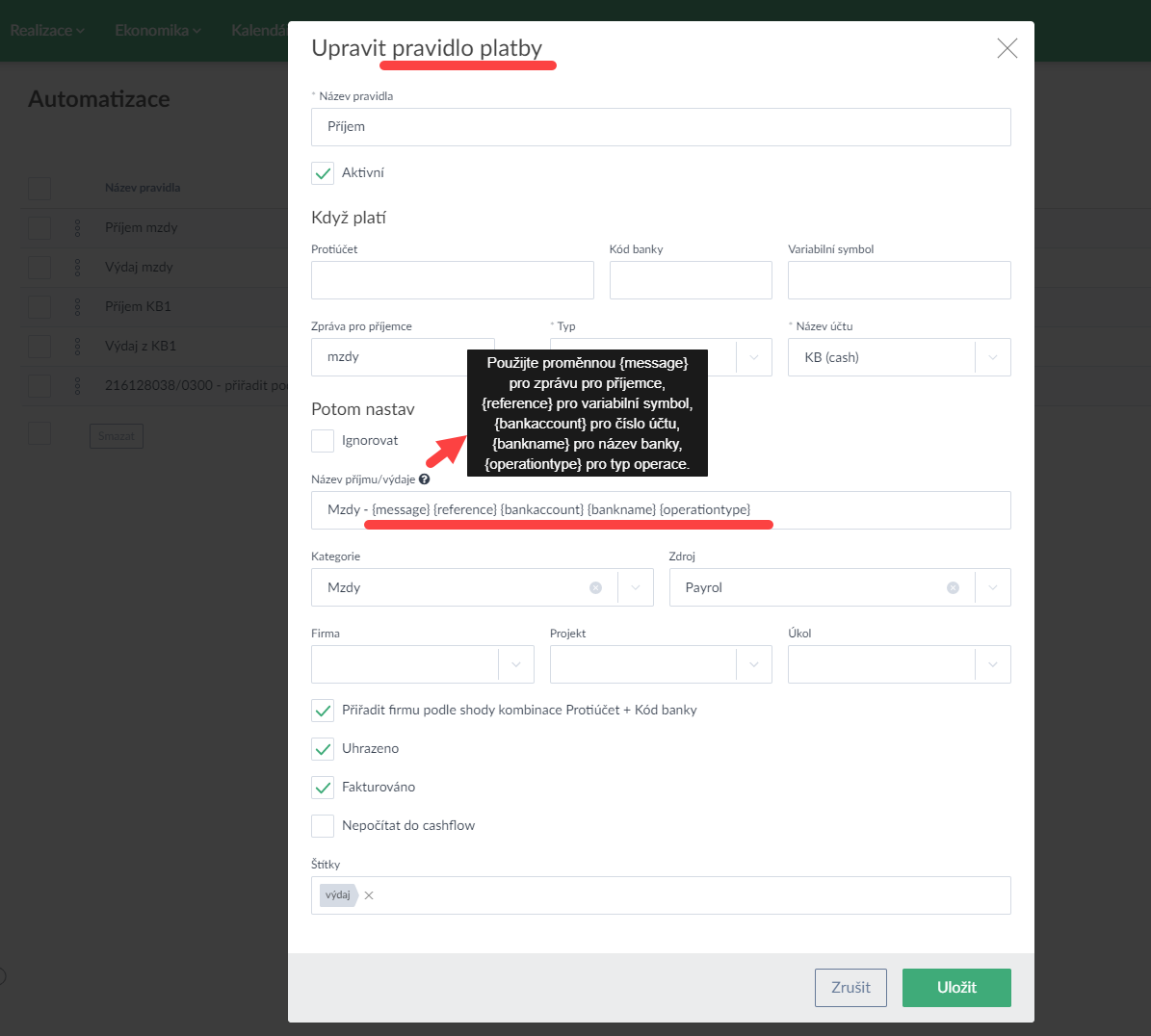Image resolution: width=1151 pixels, height=1036 pixels.
Task: Open the Ekonomika menu
Action: (x=157, y=31)
